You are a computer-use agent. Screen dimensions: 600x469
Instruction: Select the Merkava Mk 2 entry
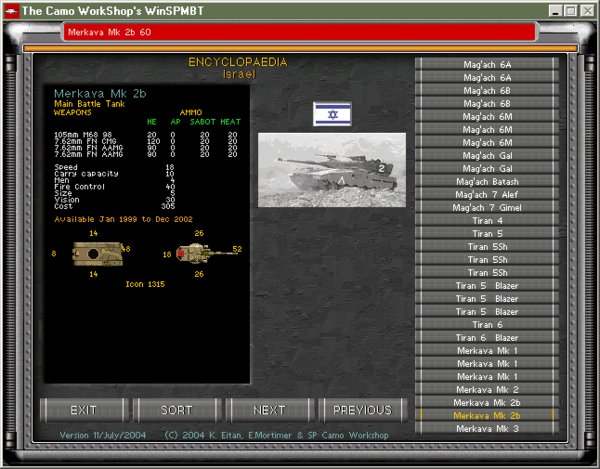click(x=487, y=389)
